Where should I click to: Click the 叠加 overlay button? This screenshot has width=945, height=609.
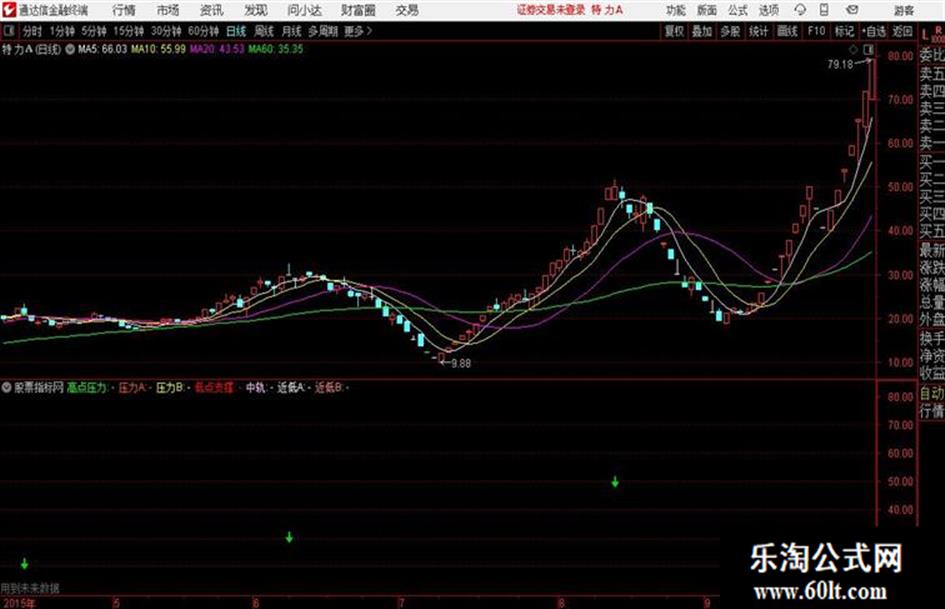tap(702, 31)
